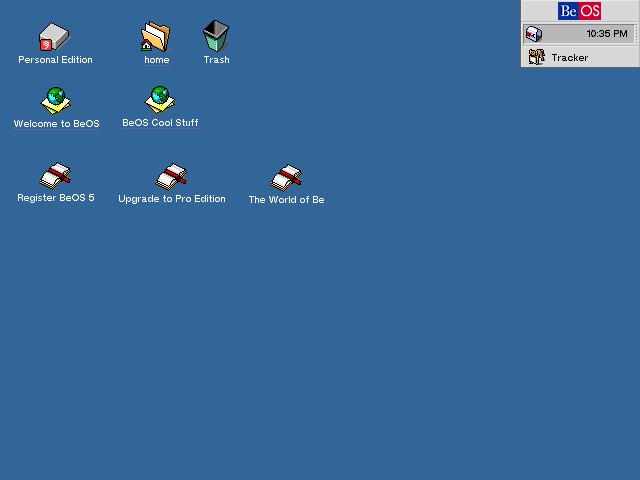640x480 pixels.
Task: Click the "Welcome to BeOS" label
Action: (56, 124)
